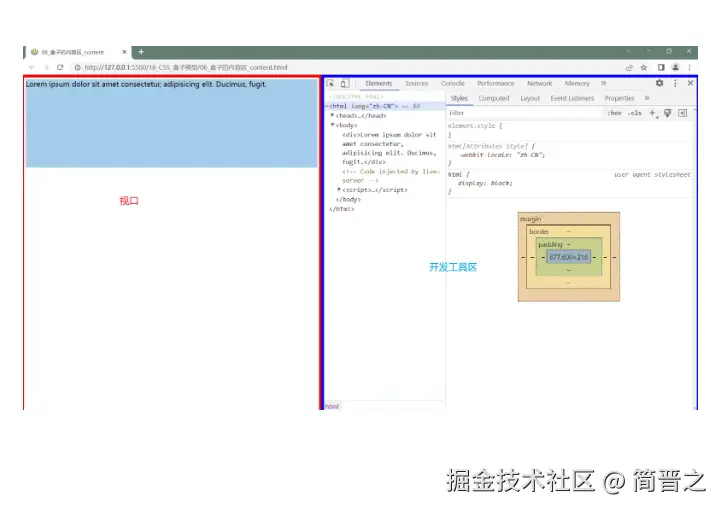Open the Network tab
This screenshot has height=511, width=723.
pyautogui.click(x=539, y=83)
